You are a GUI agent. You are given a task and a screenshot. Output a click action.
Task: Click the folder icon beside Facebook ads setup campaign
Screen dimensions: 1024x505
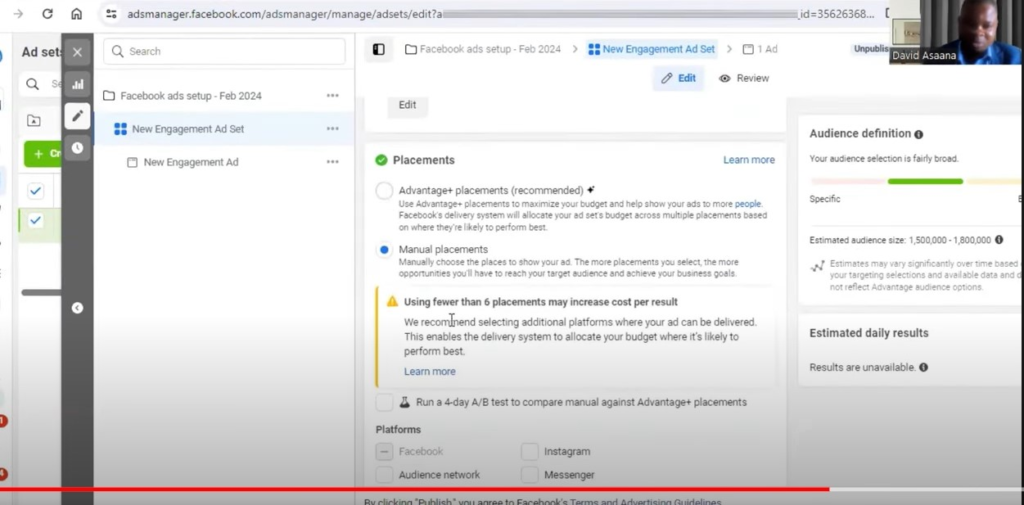[108, 96]
